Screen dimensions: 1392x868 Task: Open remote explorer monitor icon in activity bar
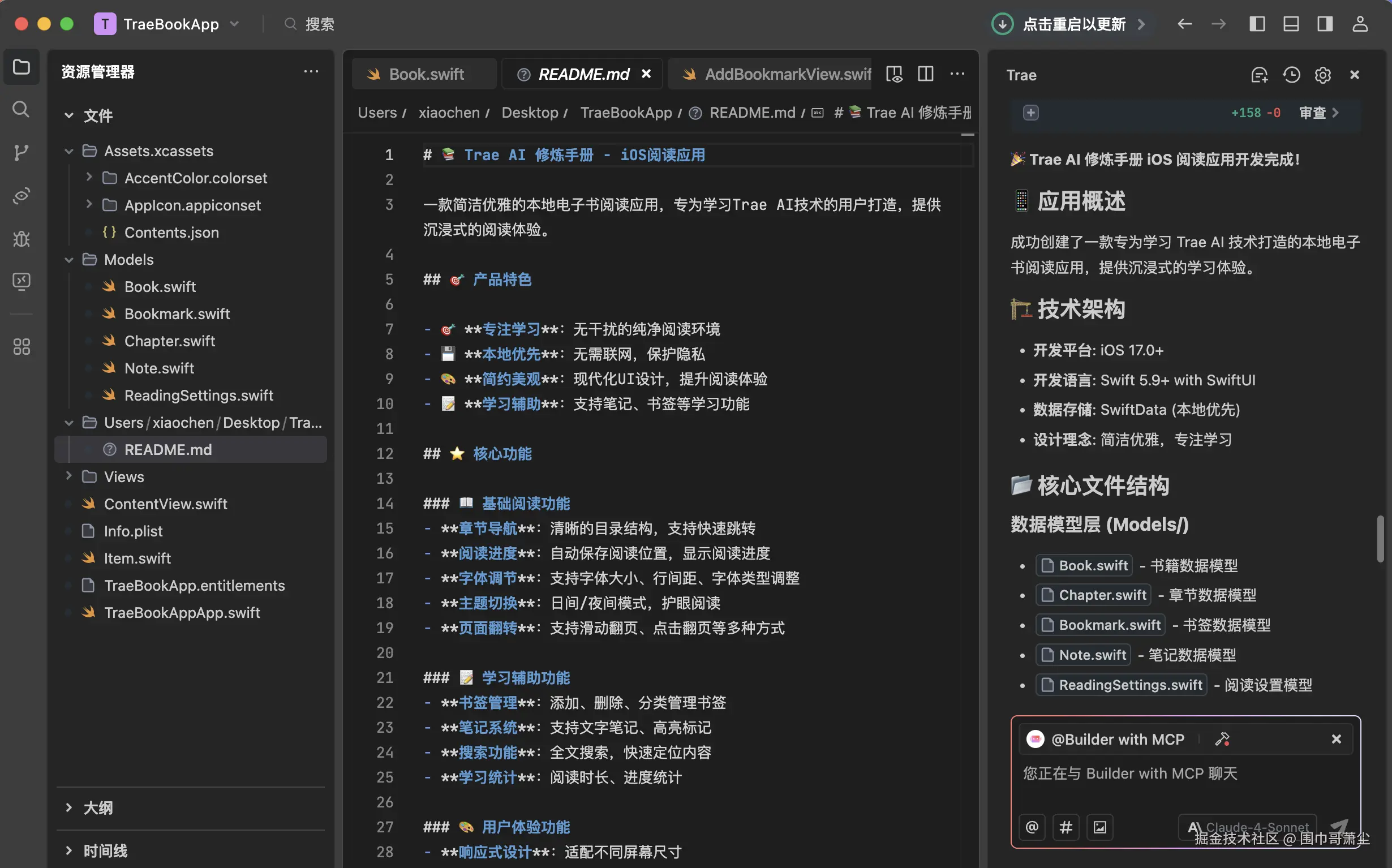(22, 281)
